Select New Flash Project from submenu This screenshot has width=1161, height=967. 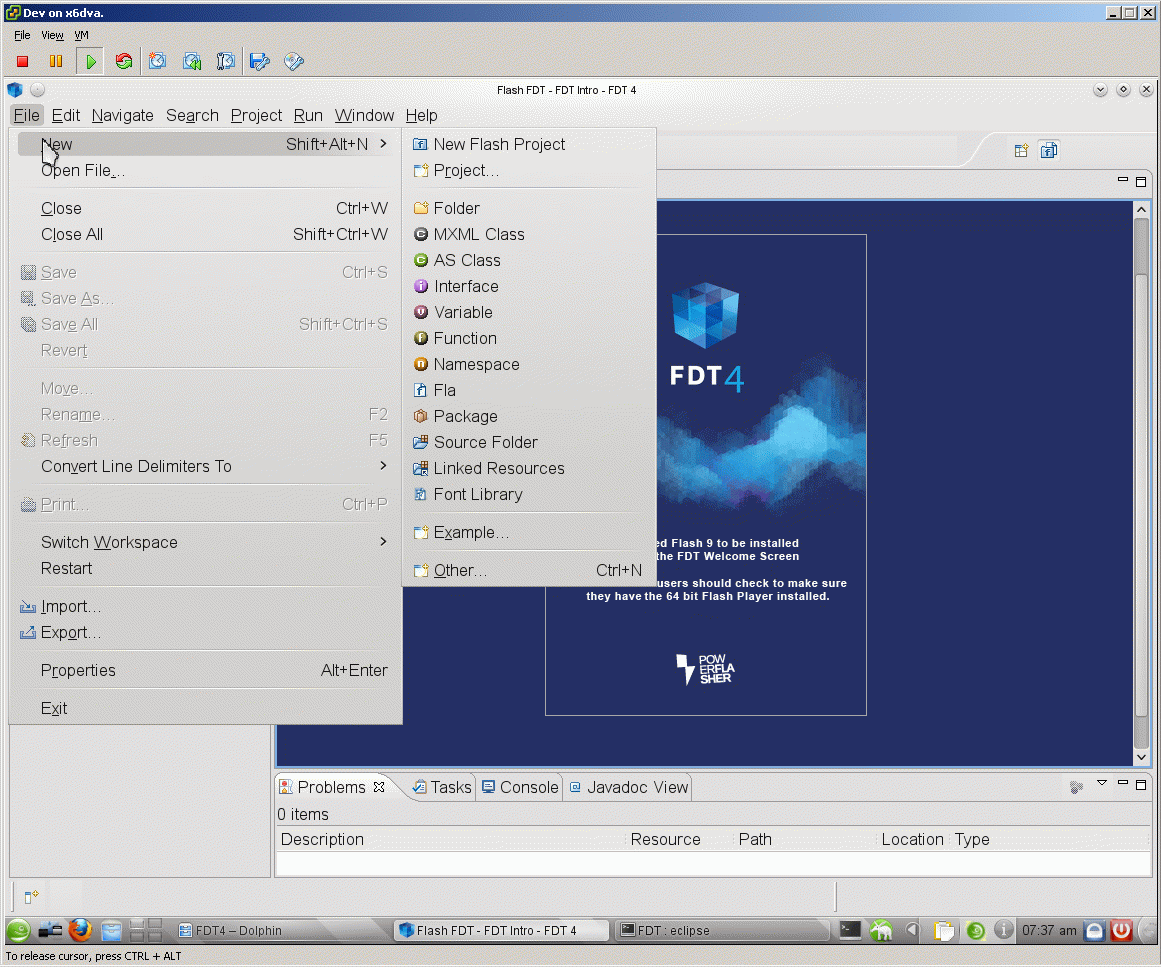pos(529,144)
